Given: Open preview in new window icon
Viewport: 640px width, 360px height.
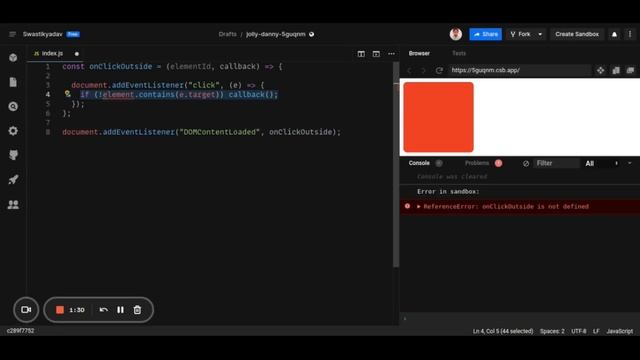Looking at the screenshot, I should [x=630, y=70].
